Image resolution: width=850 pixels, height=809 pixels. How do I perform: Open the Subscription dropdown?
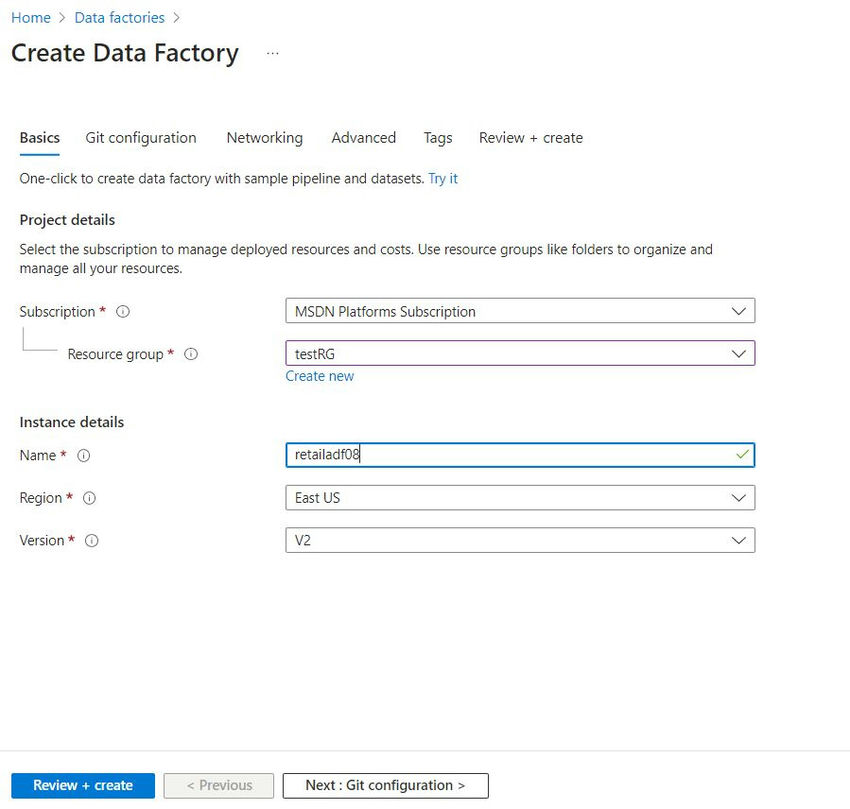[x=520, y=311]
